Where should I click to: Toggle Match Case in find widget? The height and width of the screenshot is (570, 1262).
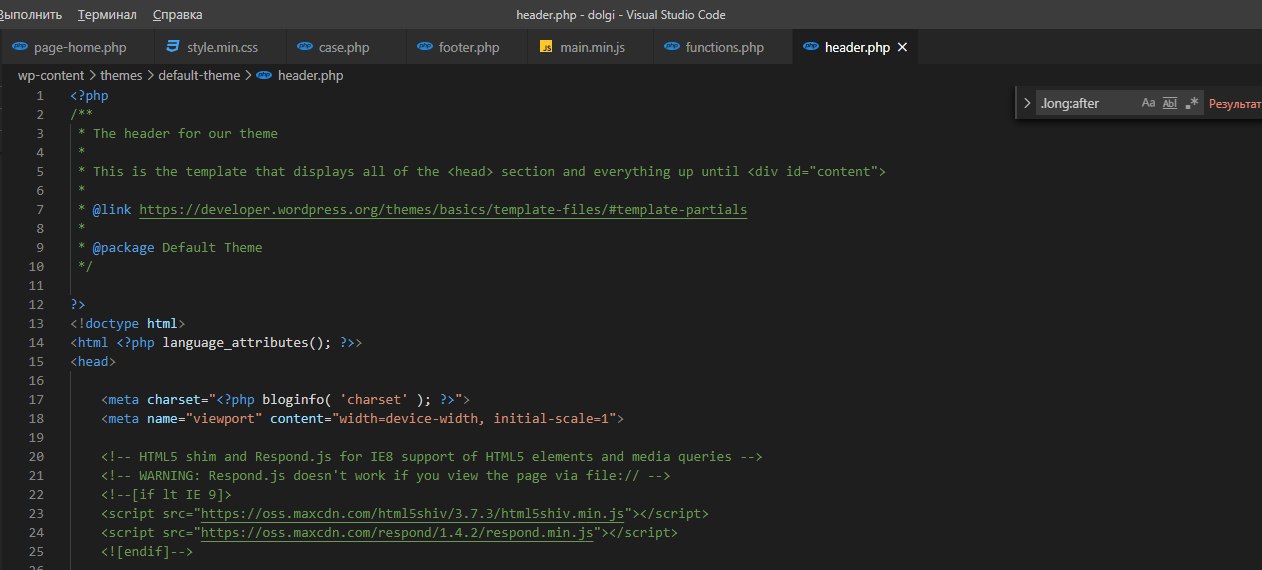tap(1148, 103)
